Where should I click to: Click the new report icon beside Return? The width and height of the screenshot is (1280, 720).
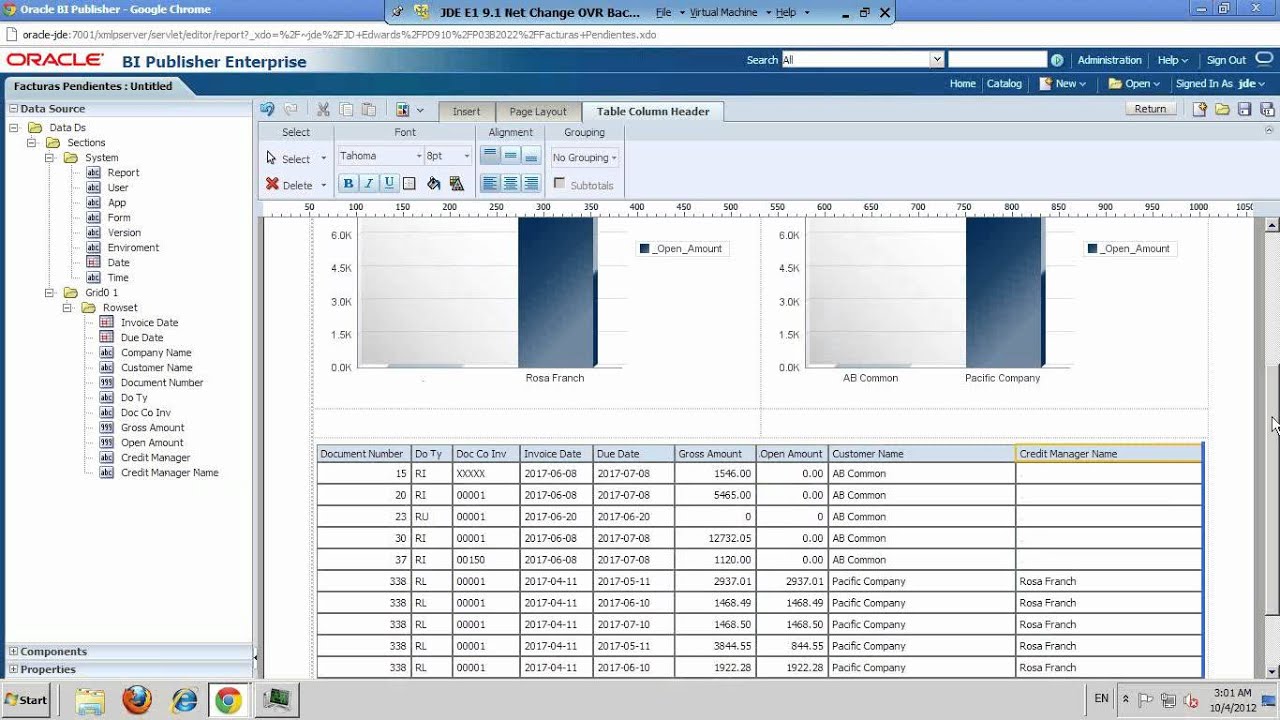[x=1201, y=109]
